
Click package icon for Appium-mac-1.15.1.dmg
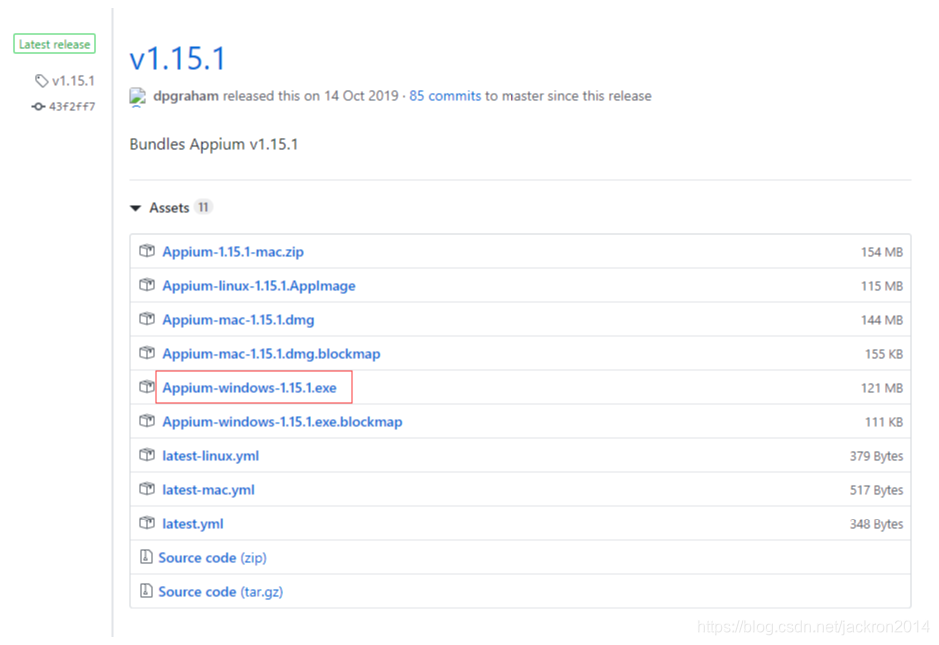pos(147,319)
